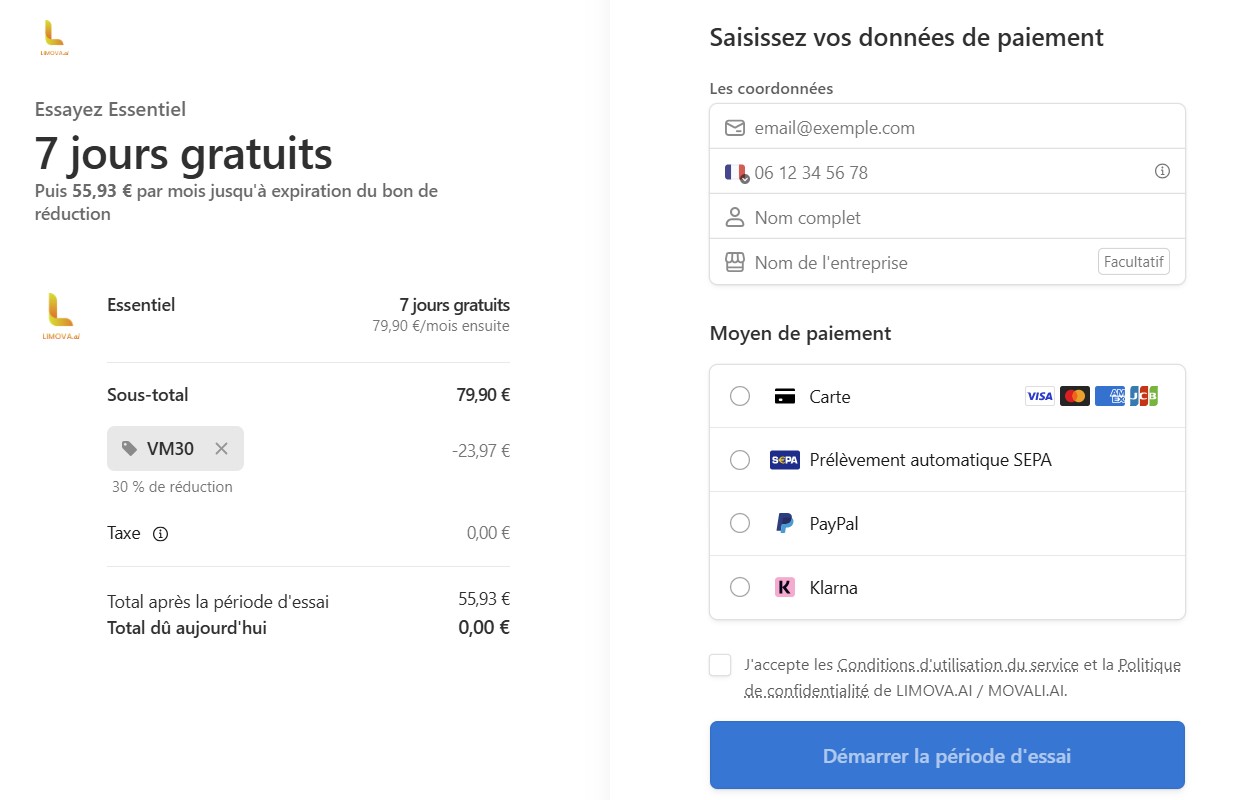Click the tax info icon
Screen dimensions: 1245x800
click(160, 534)
